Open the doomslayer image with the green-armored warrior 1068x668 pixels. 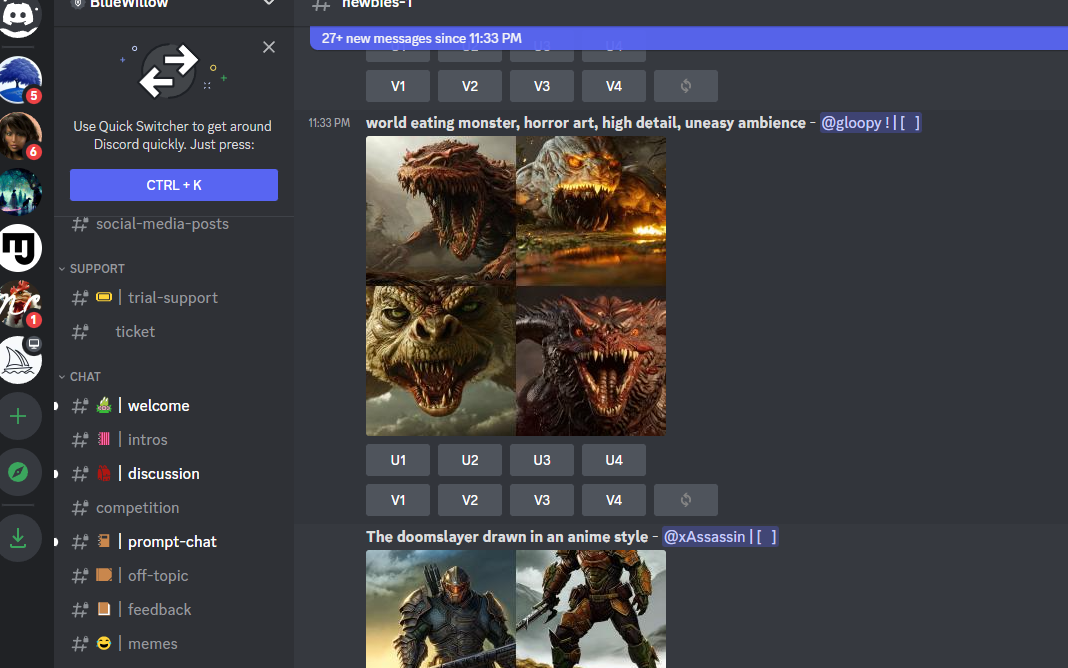[591, 609]
